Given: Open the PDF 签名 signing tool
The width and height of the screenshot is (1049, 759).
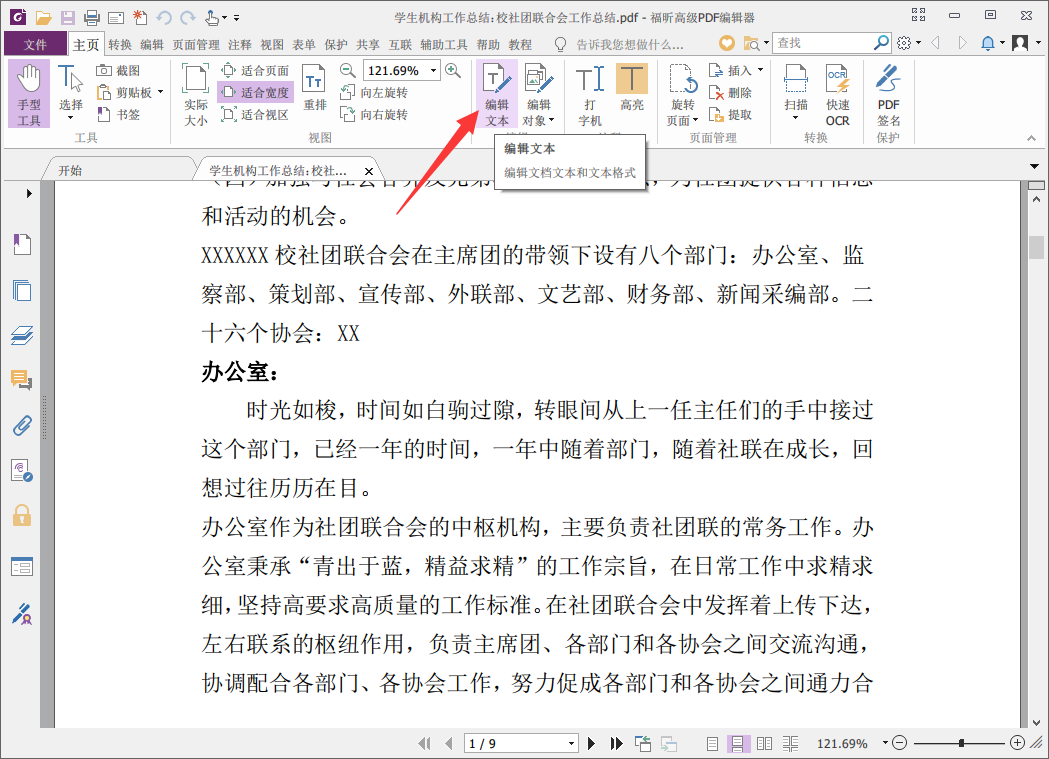Looking at the screenshot, I should pos(891,95).
